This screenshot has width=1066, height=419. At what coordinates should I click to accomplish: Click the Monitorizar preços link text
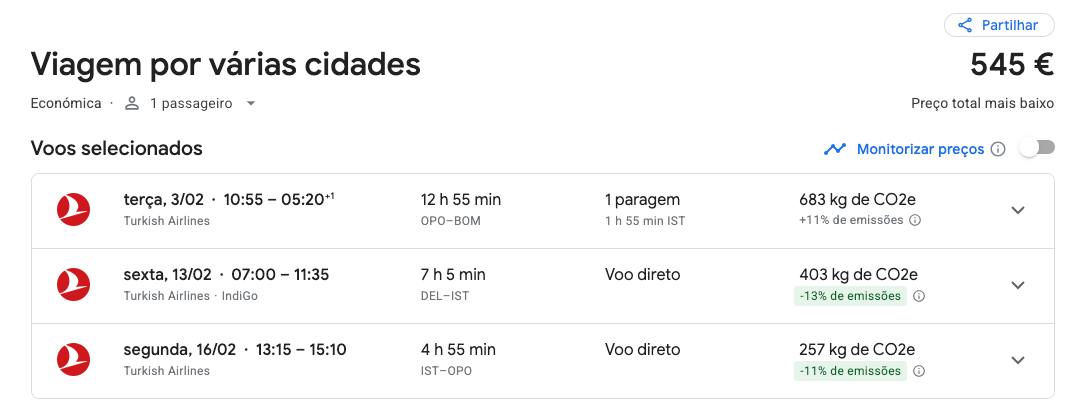921,149
